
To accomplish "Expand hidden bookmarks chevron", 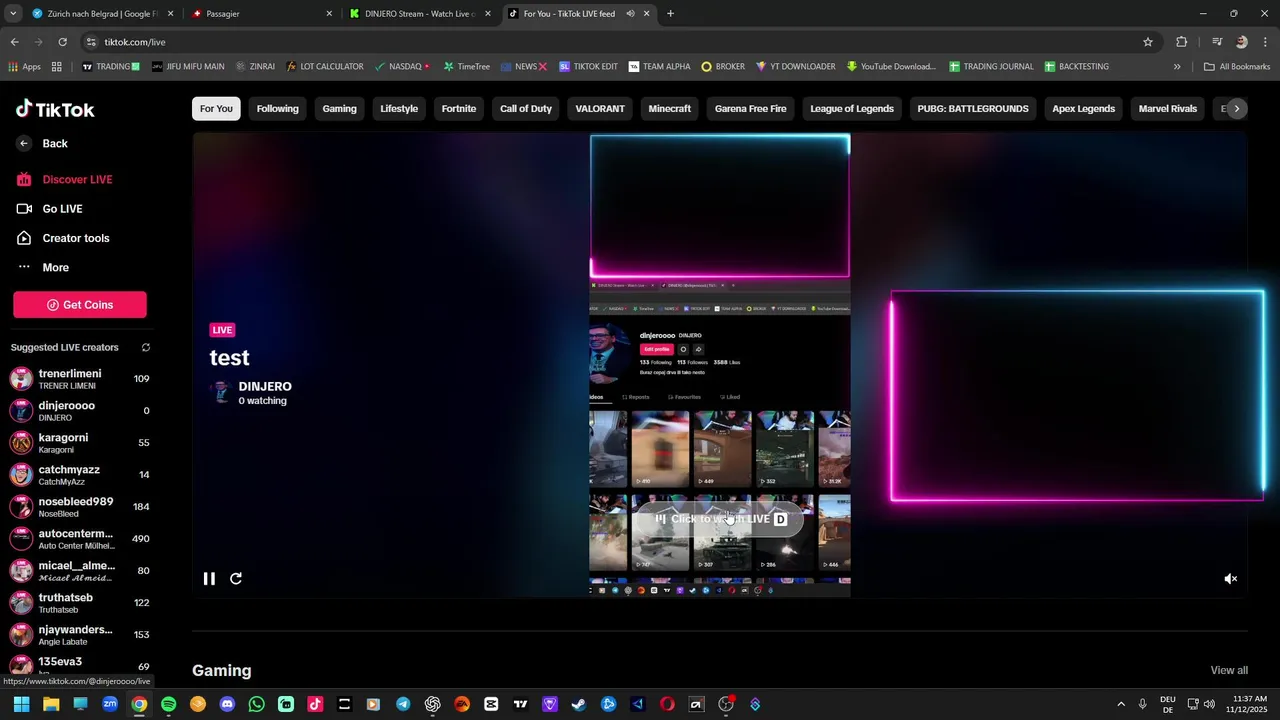I will (1177, 67).
